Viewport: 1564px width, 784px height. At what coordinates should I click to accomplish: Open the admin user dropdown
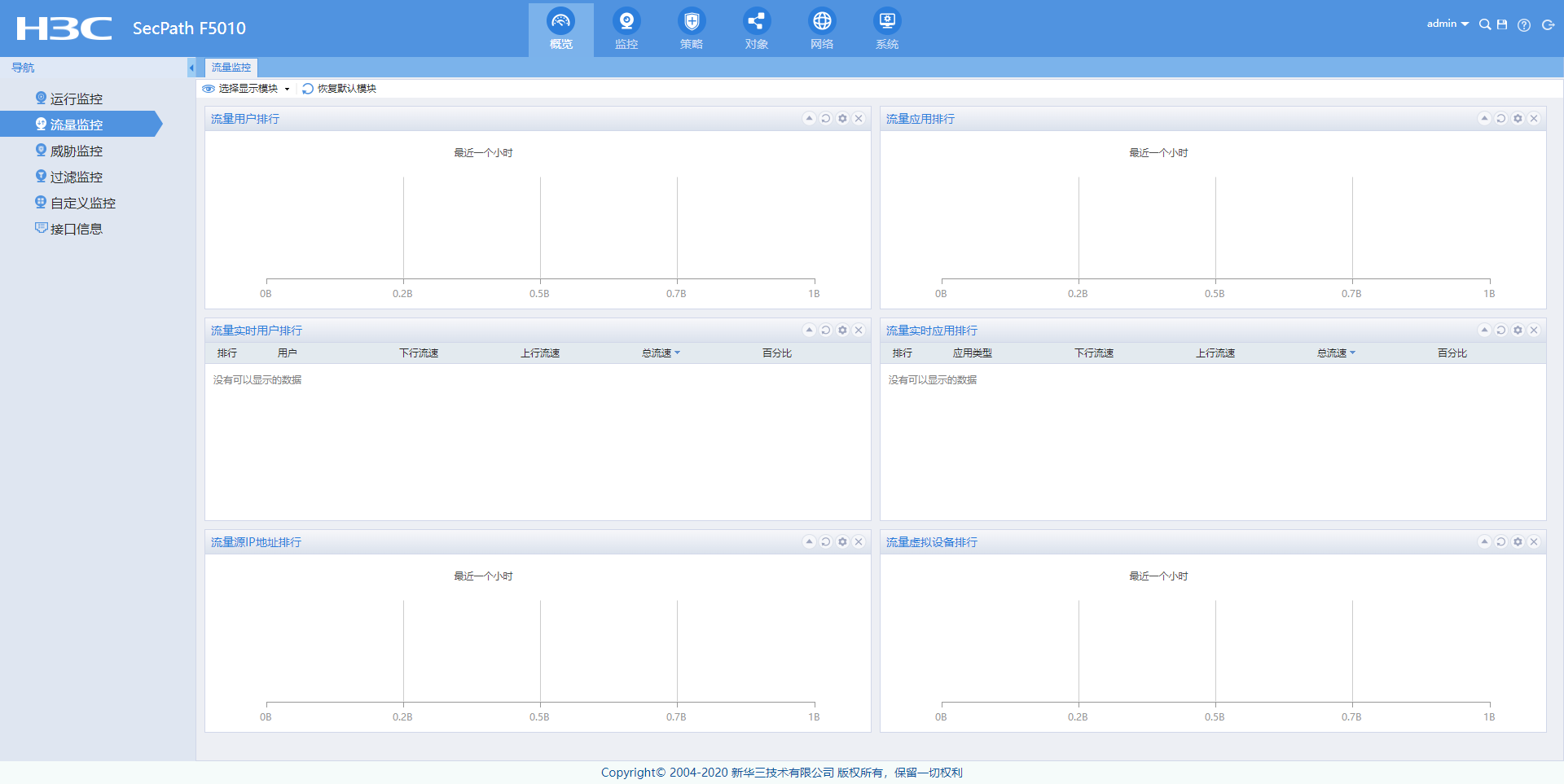[1447, 24]
